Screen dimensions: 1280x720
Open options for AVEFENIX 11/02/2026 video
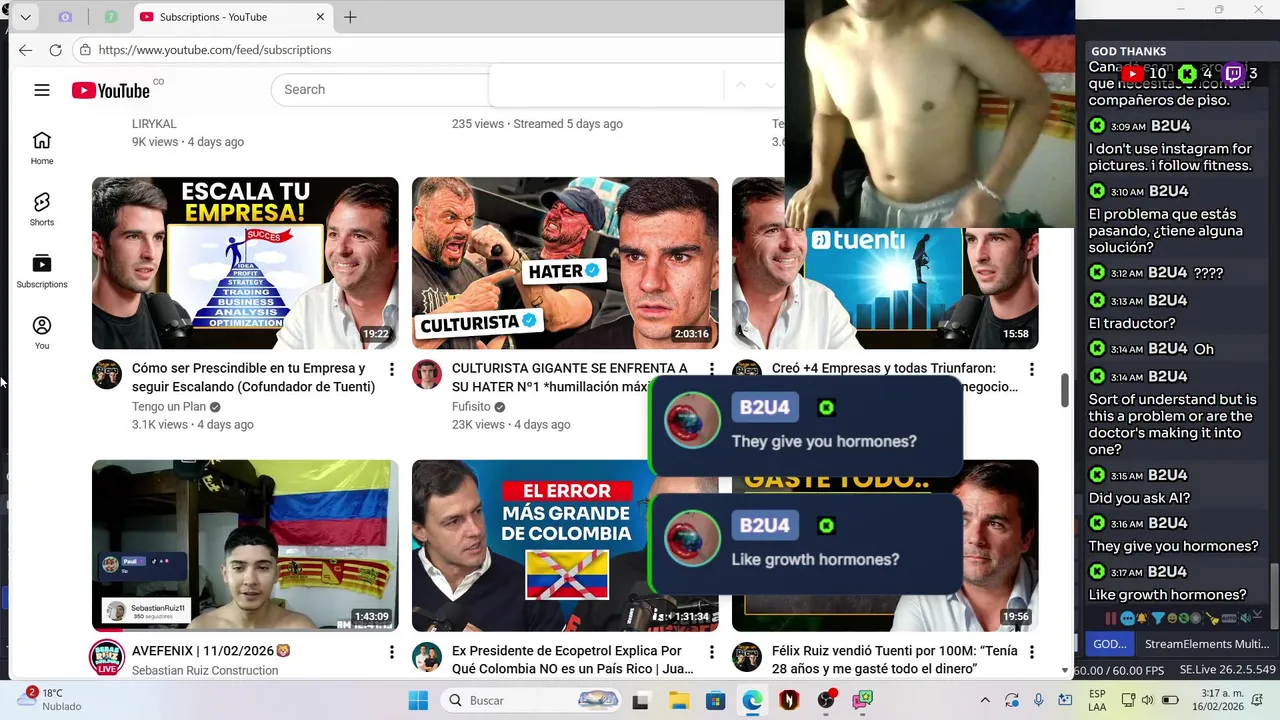tap(391, 652)
